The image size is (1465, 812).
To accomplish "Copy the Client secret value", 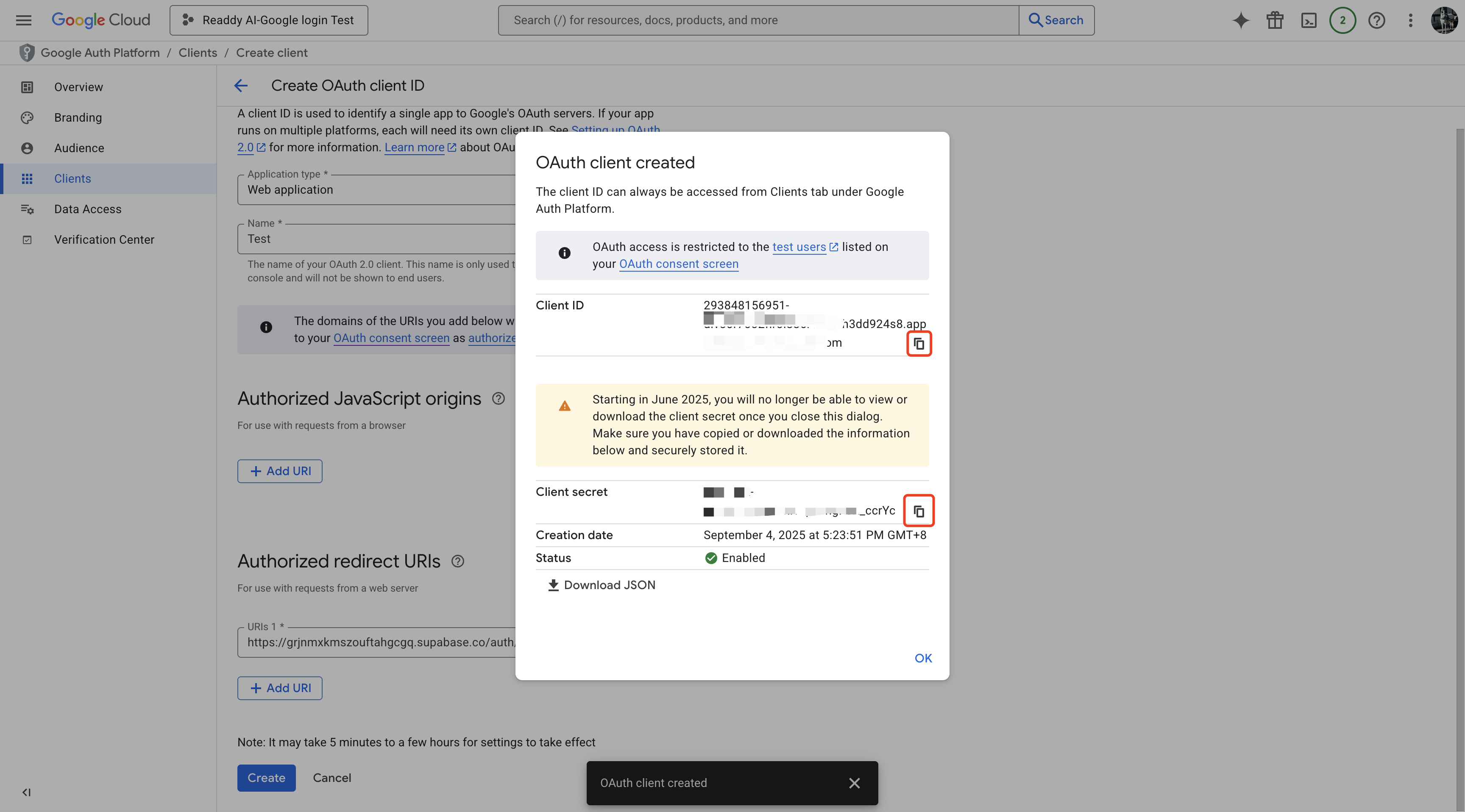I will 919,511.
